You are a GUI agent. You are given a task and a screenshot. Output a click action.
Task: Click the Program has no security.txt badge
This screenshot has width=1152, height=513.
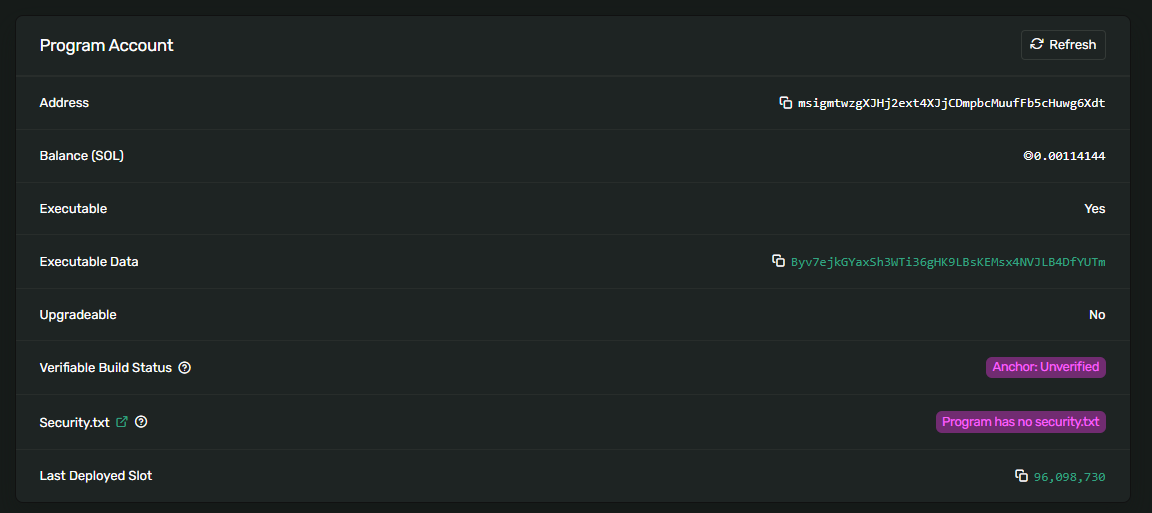point(1020,422)
